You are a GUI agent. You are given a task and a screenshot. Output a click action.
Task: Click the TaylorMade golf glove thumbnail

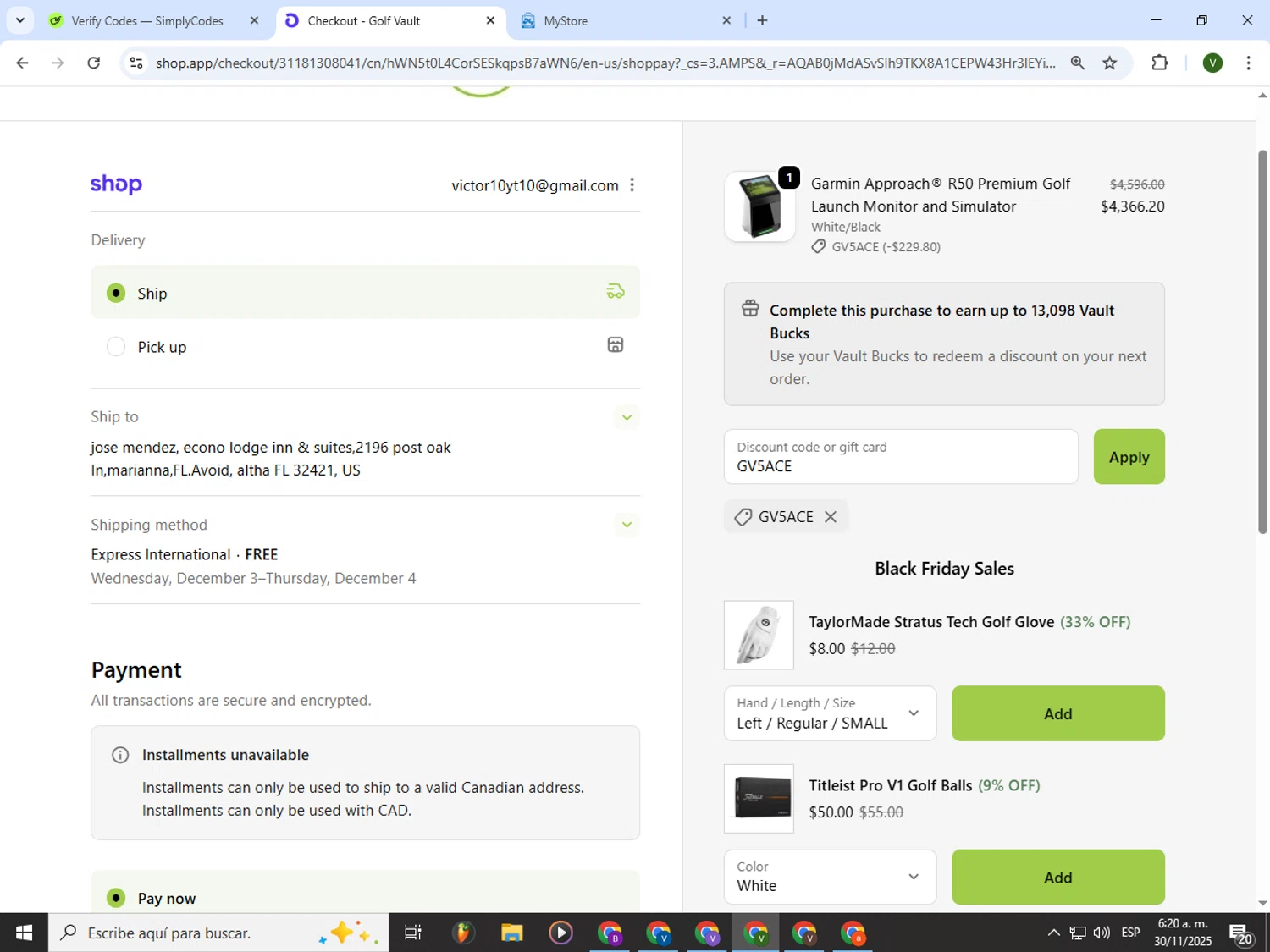[759, 636]
